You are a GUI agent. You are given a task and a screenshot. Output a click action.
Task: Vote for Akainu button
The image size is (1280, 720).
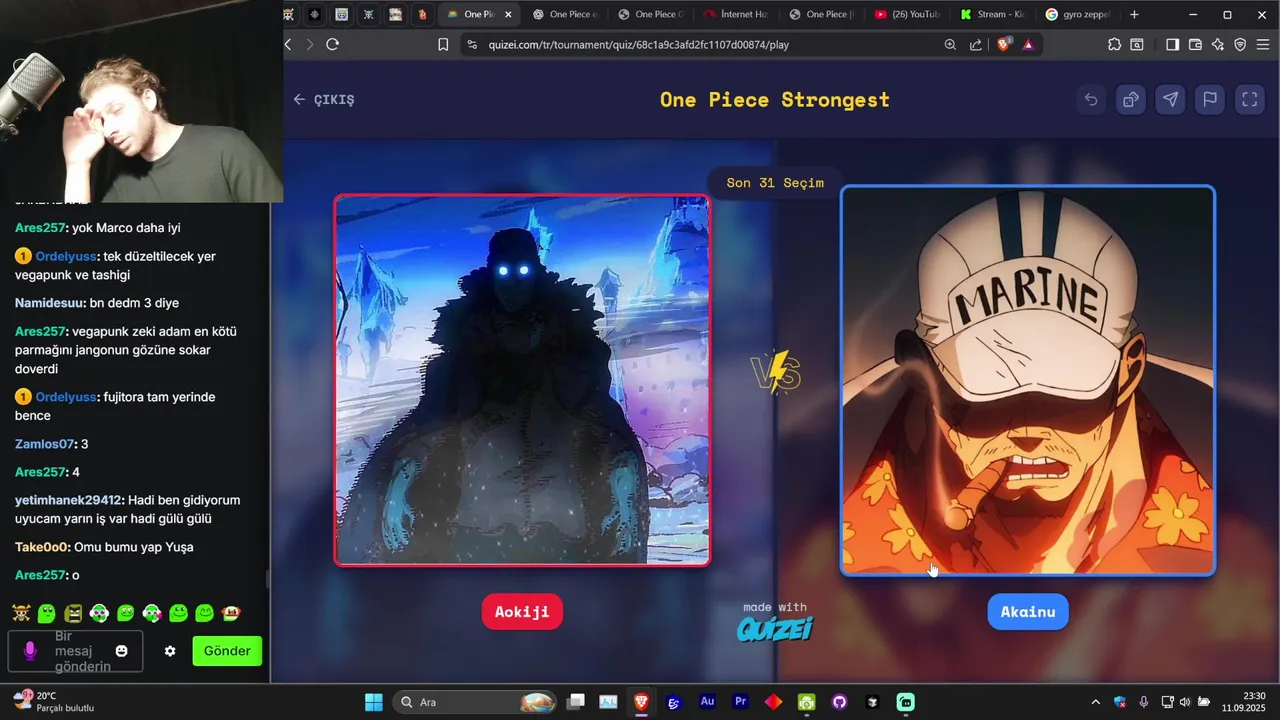click(x=1028, y=612)
